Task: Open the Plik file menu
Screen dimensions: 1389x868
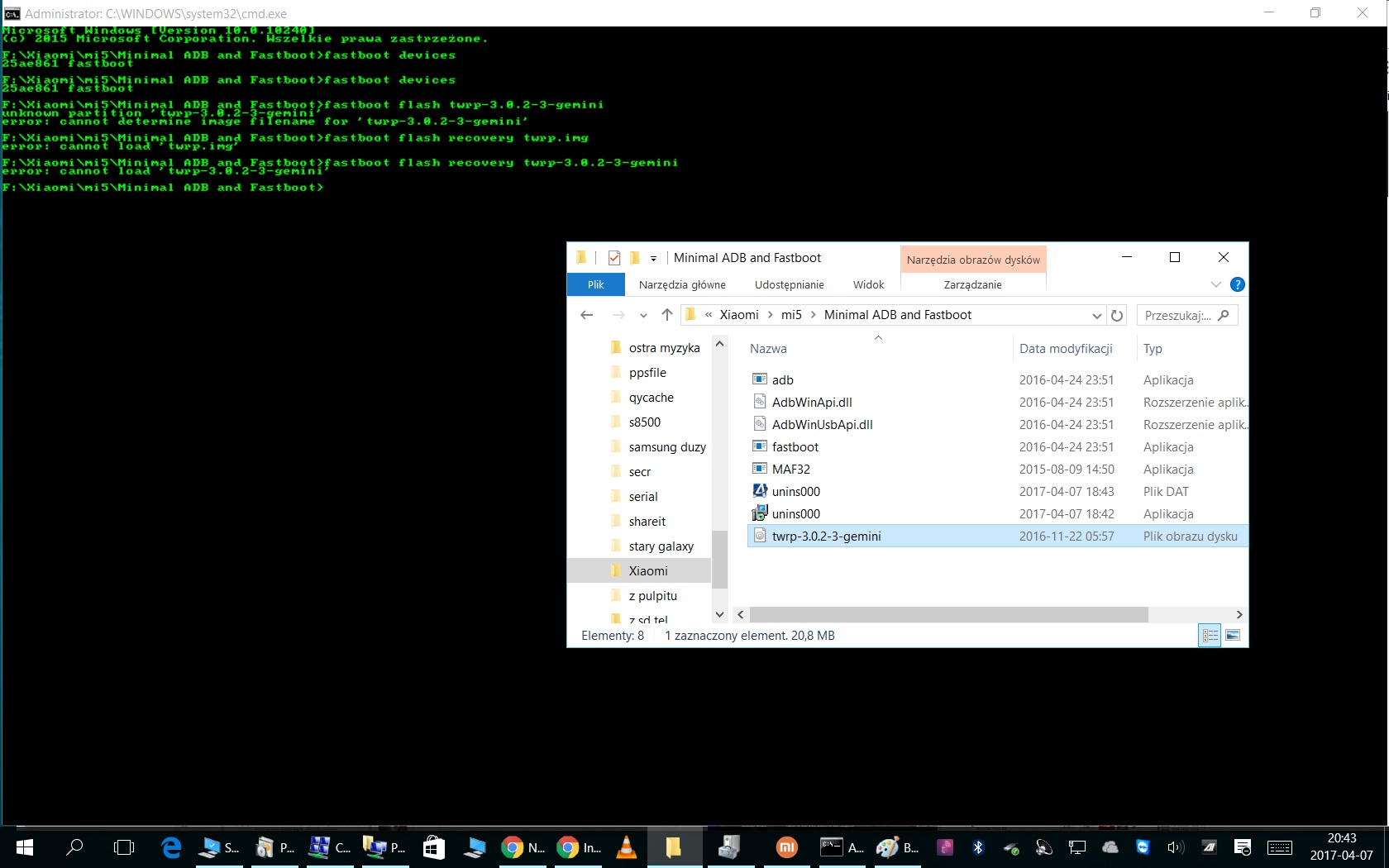Action: click(x=595, y=284)
